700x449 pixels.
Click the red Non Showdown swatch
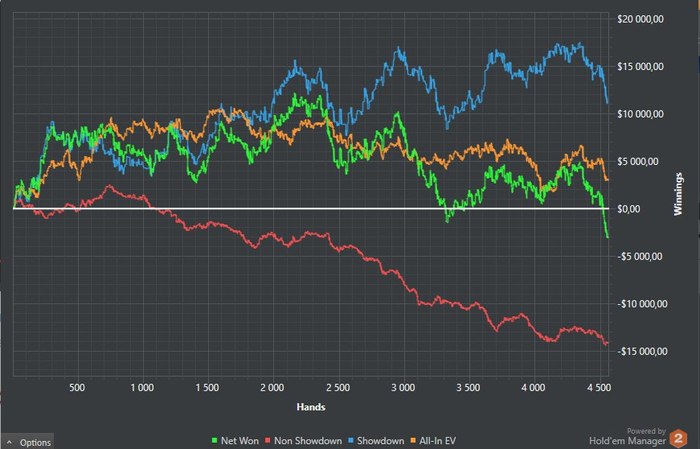pyautogui.click(x=268, y=441)
